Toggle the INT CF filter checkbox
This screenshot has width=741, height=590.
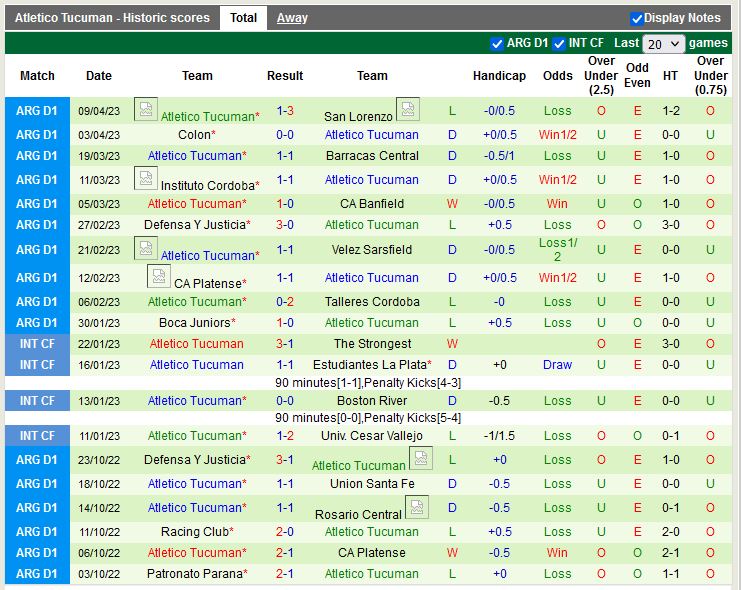pos(559,43)
